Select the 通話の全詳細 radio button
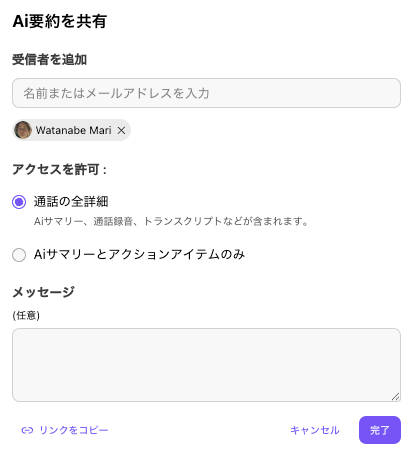 [x=19, y=202]
